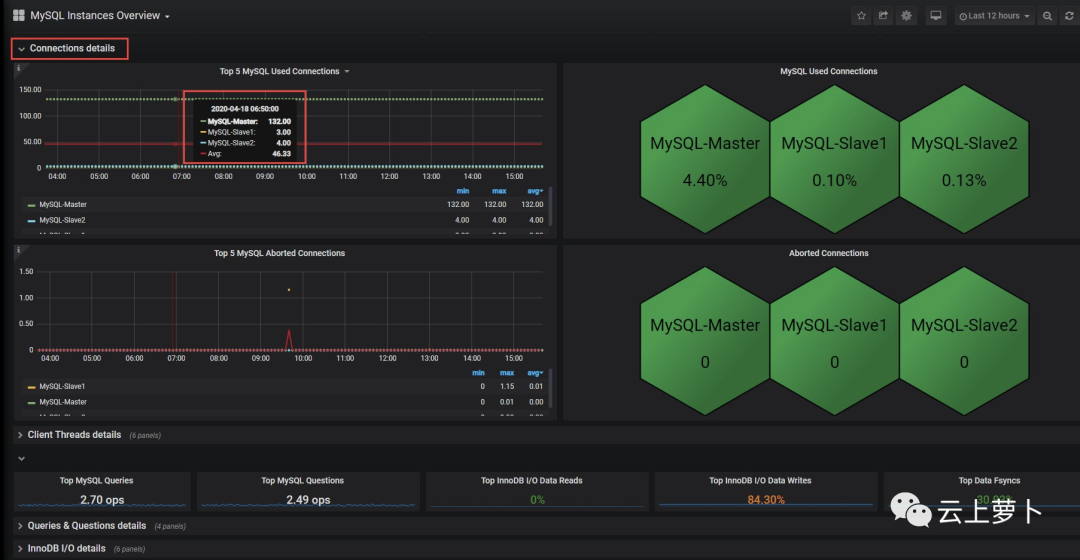Screen dimensions: 1080x560
Task: Open Top 5 MySQL Used Connections panel menu
Action: click(x=284, y=71)
